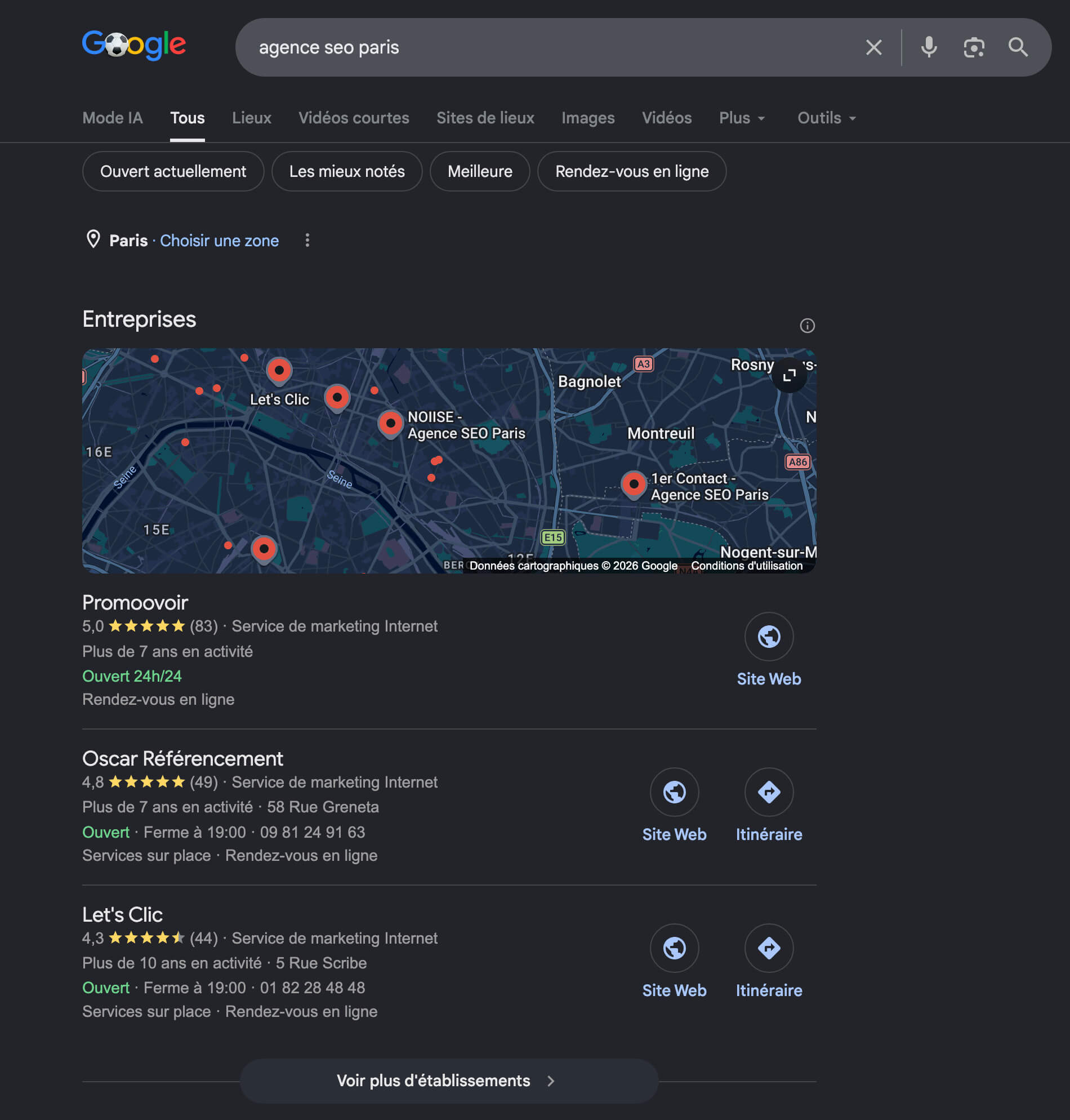Open the Promoovoir business listing

tap(135, 602)
